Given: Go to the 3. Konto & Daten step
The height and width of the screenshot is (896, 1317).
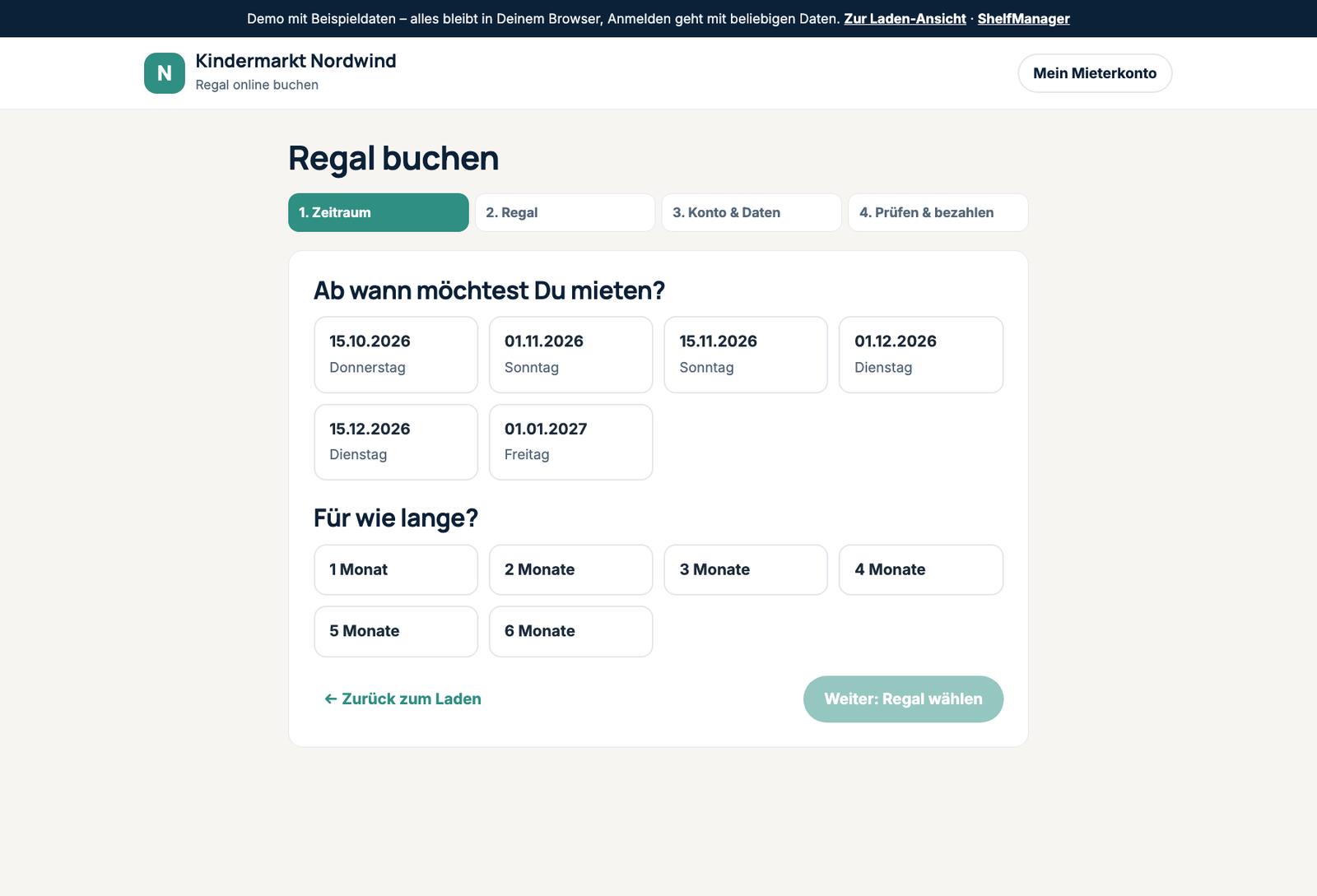Looking at the screenshot, I should (x=752, y=212).
